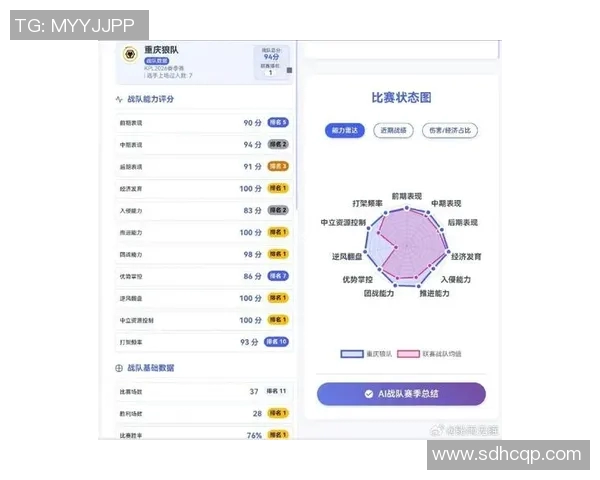Click the 团战能力 radar chart axis label
The height and width of the screenshot is (480, 600).
click(x=379, y=294)
